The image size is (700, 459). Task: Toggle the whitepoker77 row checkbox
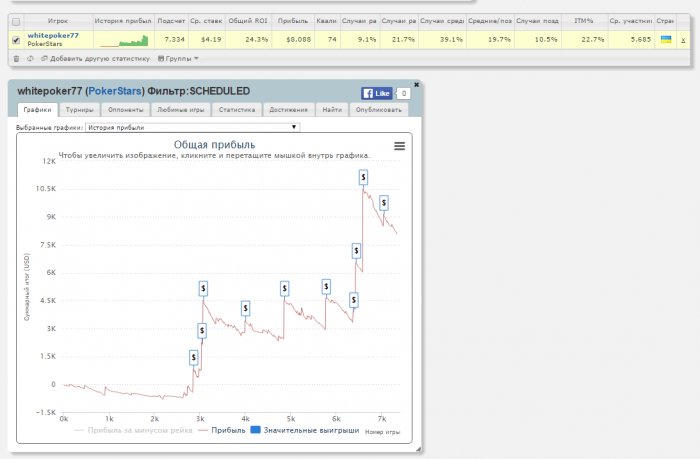point(15,40)
